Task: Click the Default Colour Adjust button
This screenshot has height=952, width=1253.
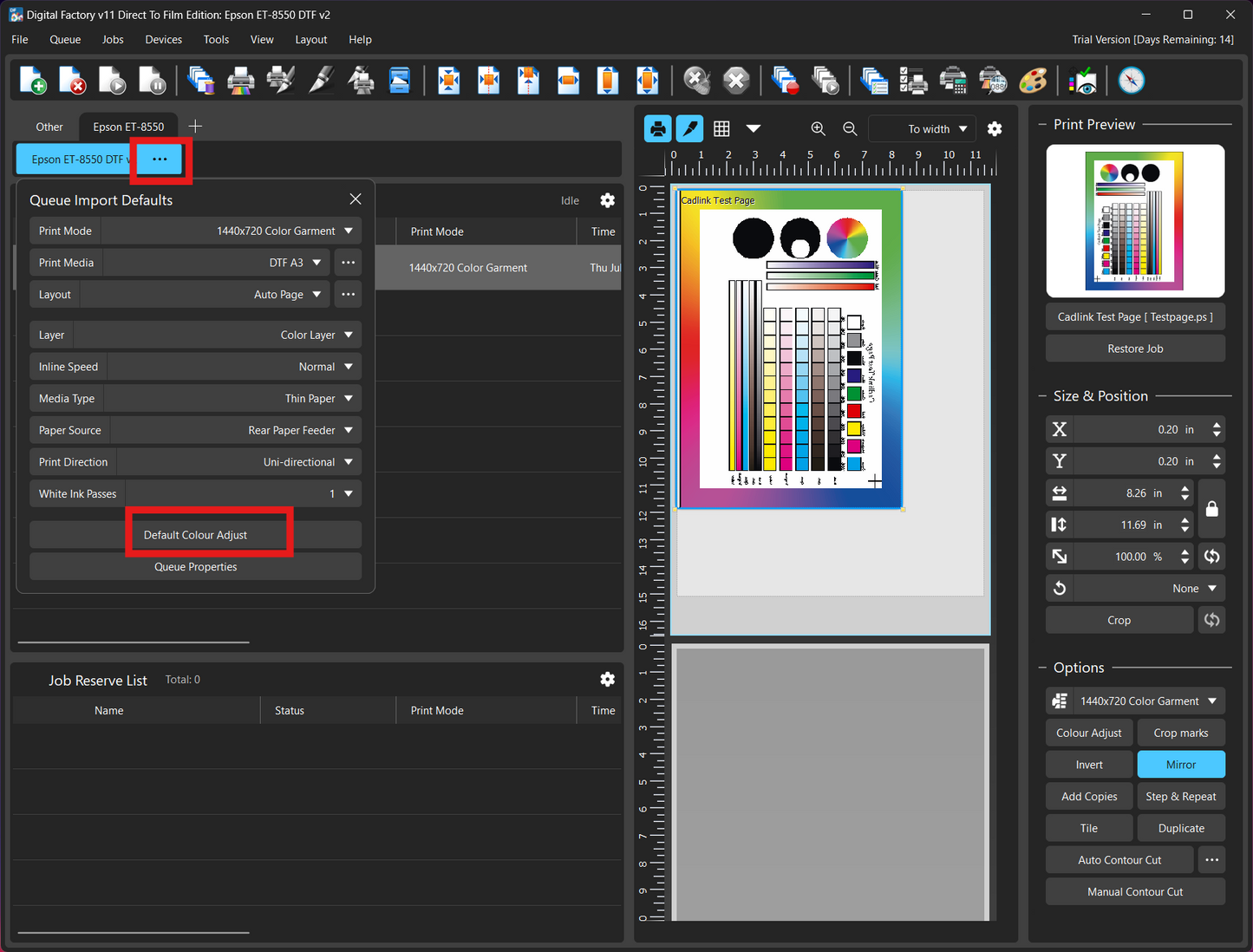Action: pos(195,535)
